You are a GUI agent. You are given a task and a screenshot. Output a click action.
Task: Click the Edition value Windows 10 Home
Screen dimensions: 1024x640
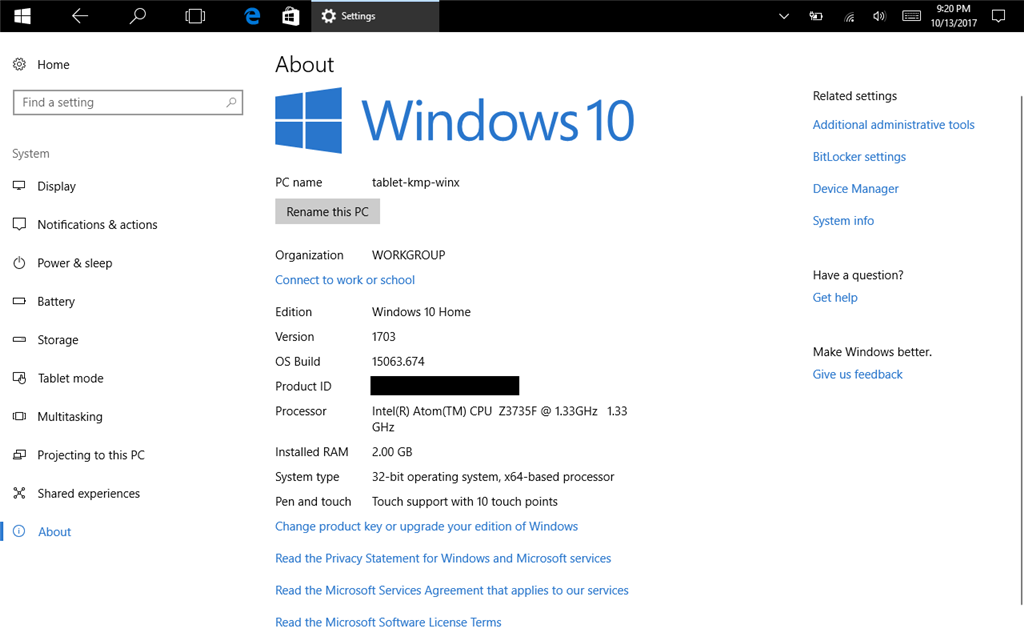tap(421, 312)
